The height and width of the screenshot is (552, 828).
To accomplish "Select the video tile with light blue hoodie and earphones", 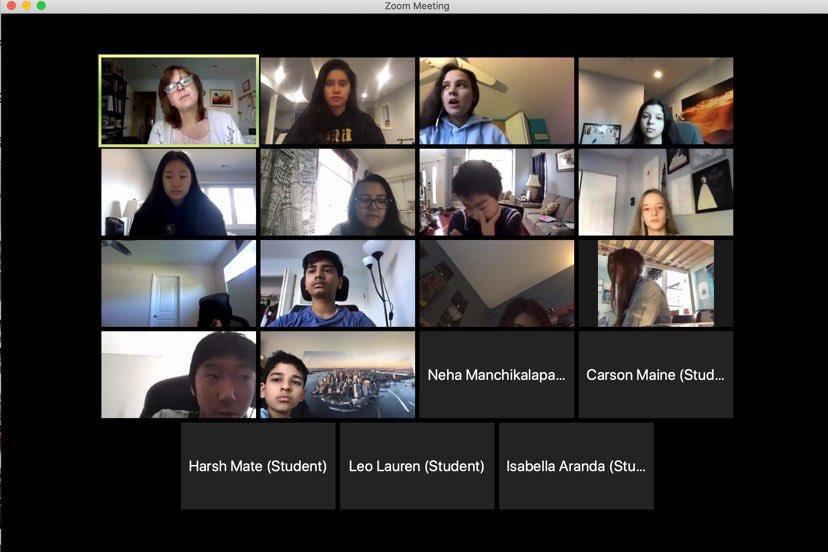I will point(496,101).
